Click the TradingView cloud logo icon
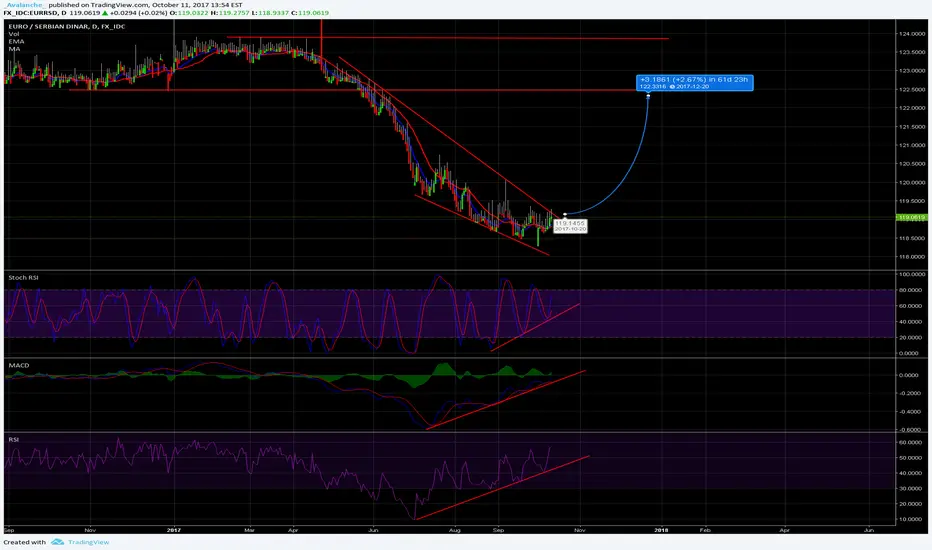 (x=57, y=542)
